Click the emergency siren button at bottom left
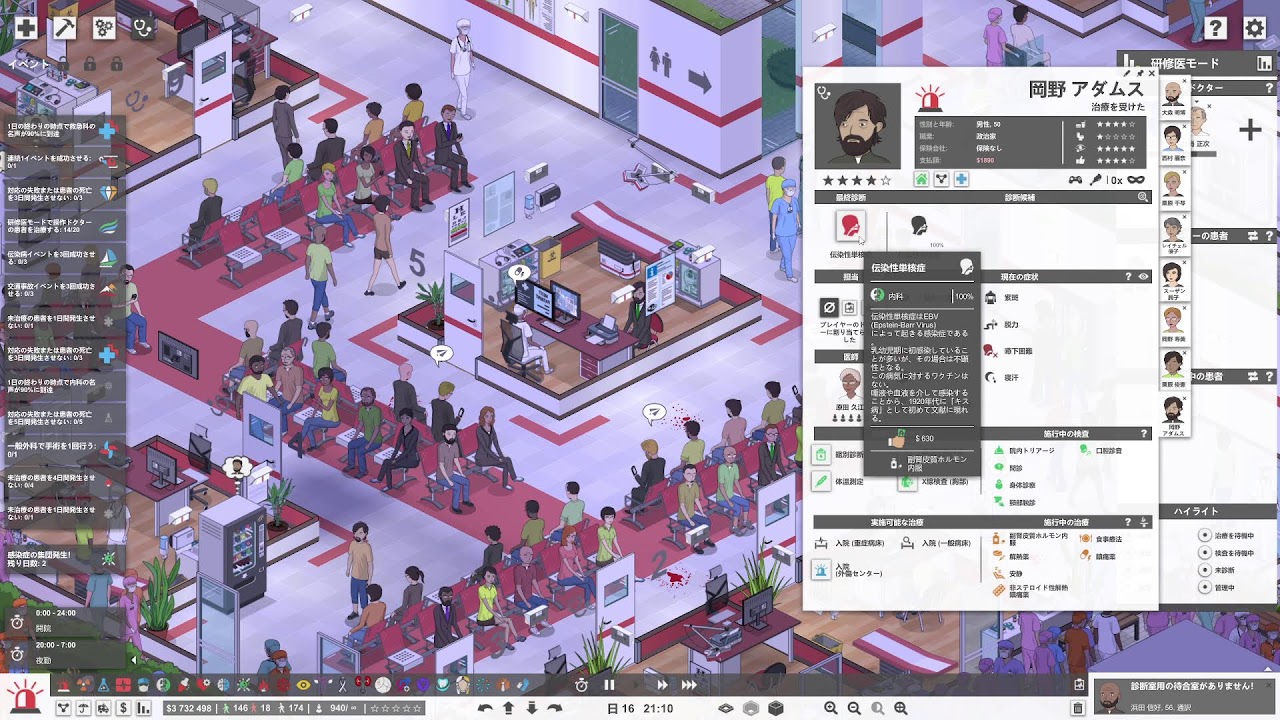1280x720 pixels. pos(24,695)
